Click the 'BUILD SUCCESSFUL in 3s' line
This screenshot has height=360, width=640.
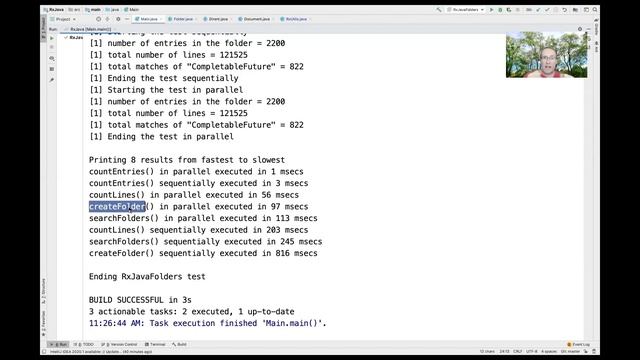140,300
